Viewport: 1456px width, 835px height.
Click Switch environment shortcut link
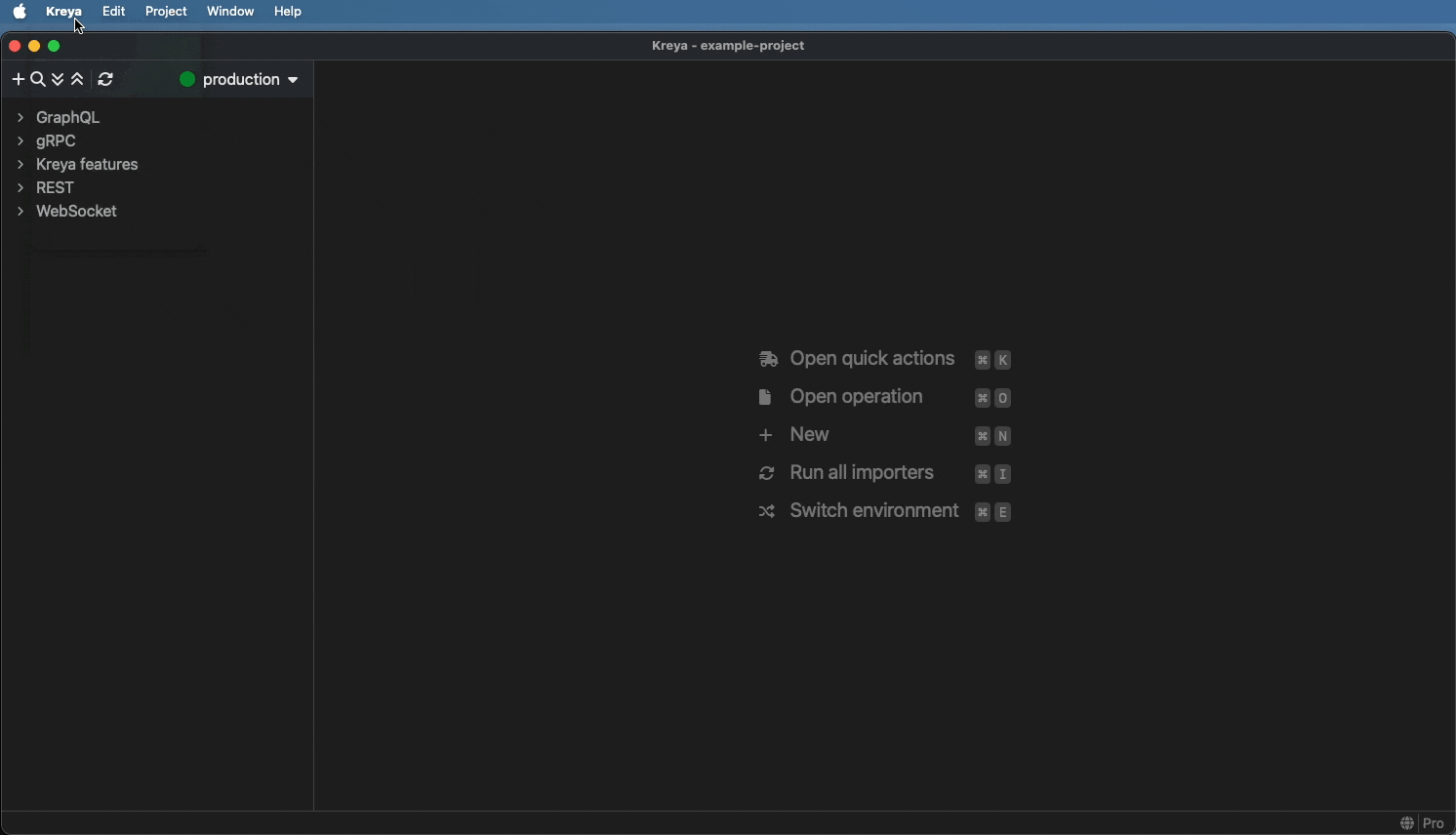(x=874, y=511)
